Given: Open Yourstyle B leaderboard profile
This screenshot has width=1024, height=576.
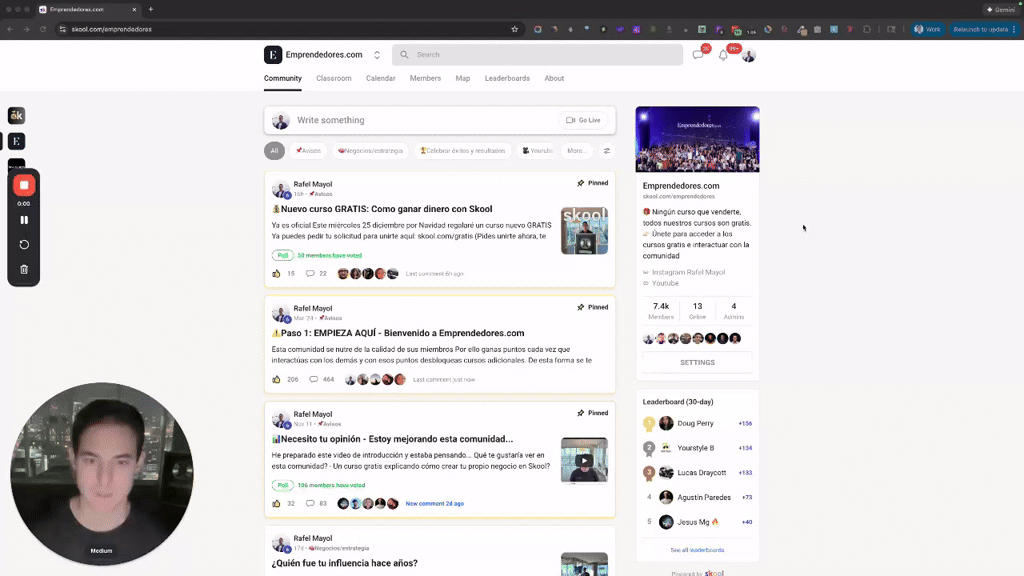Looking at the screenshot, I should pos(695,448).
